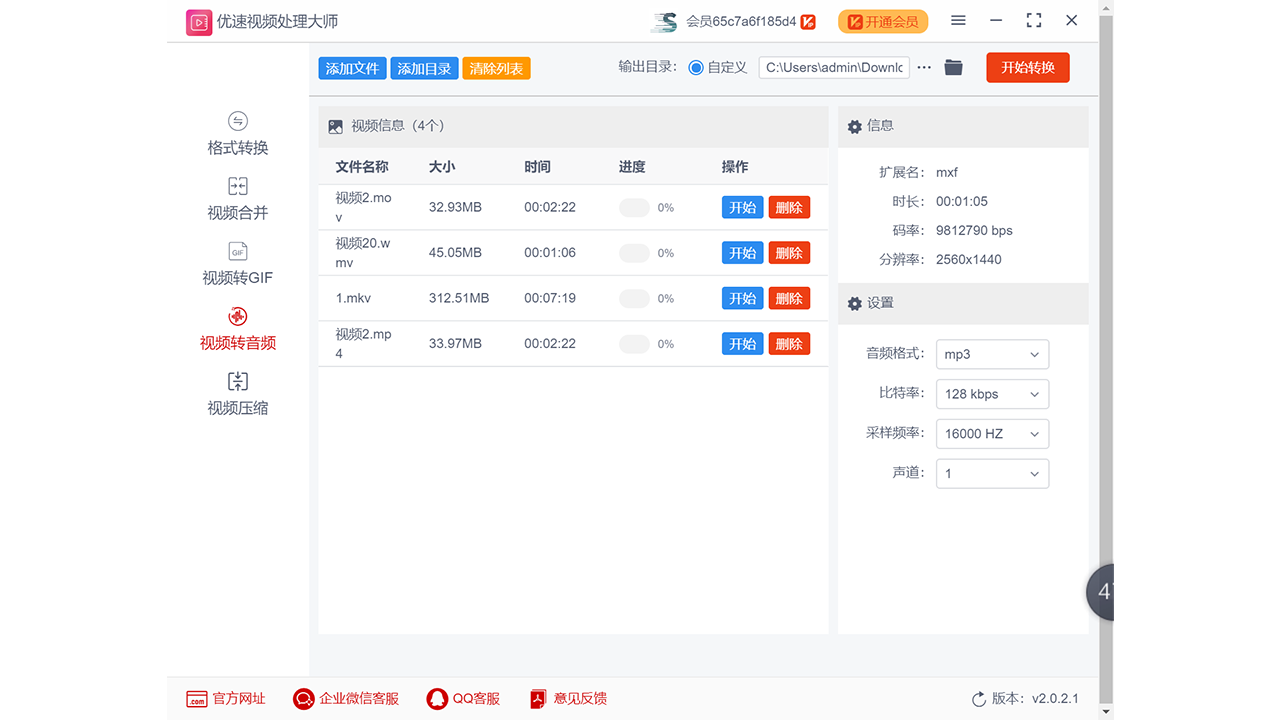The image size is (1280, 720).
Task: Open the 比特率 dropdown
Action: click(x=992, y=393)
